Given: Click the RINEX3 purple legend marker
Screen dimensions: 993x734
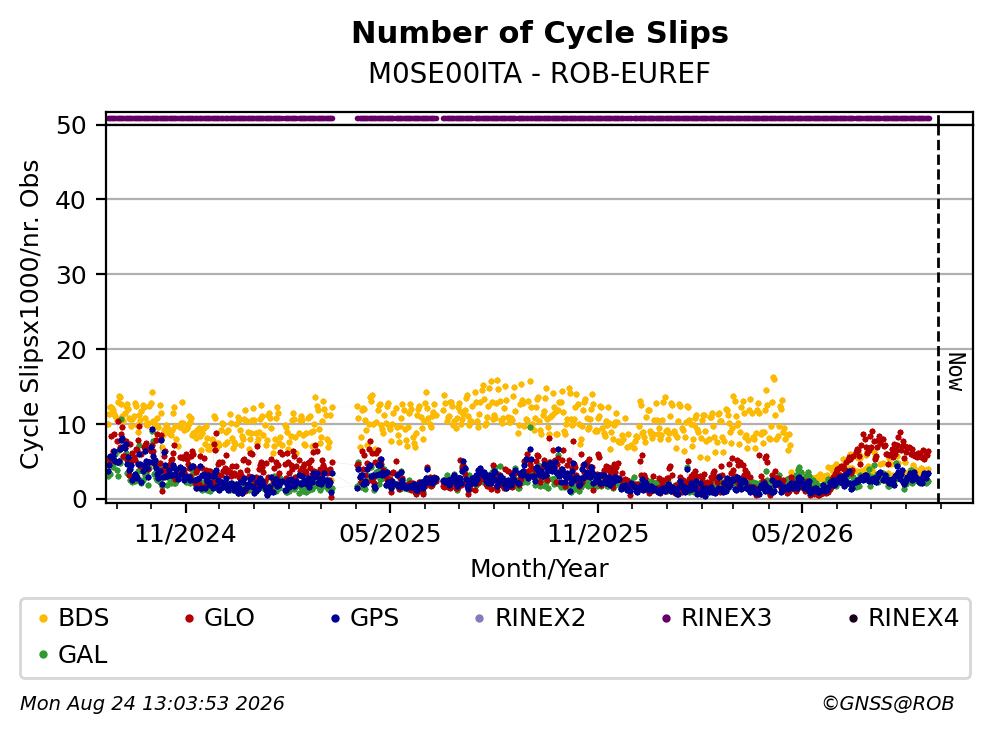Looking at the screenshot, I should click(666, 618).
